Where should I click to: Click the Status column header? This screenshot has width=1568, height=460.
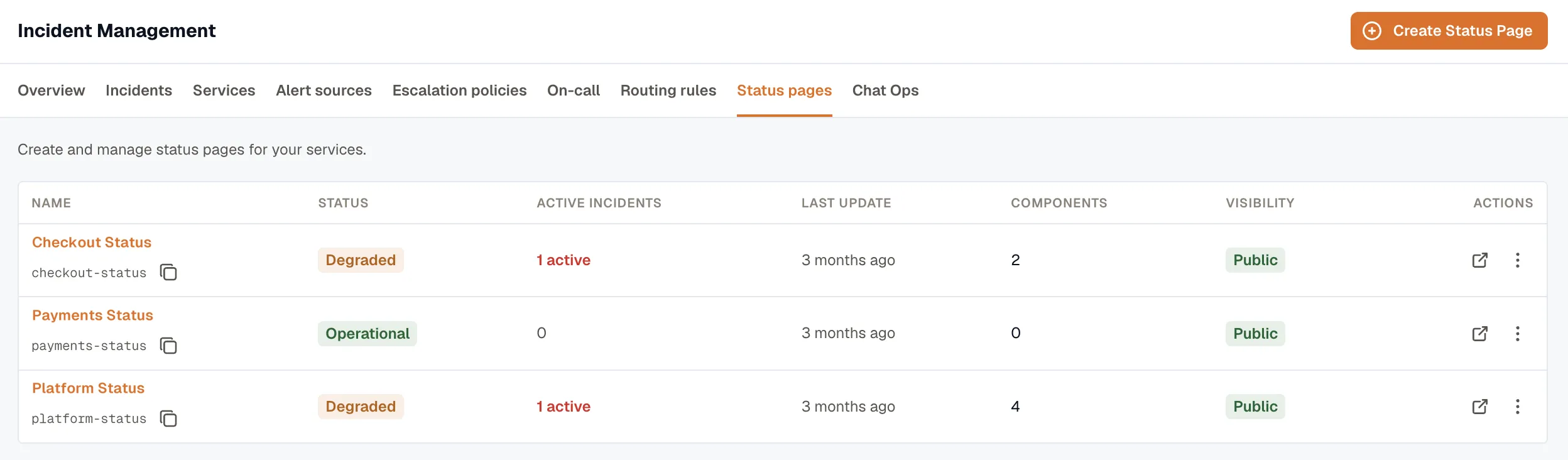(x=344, y=203)
